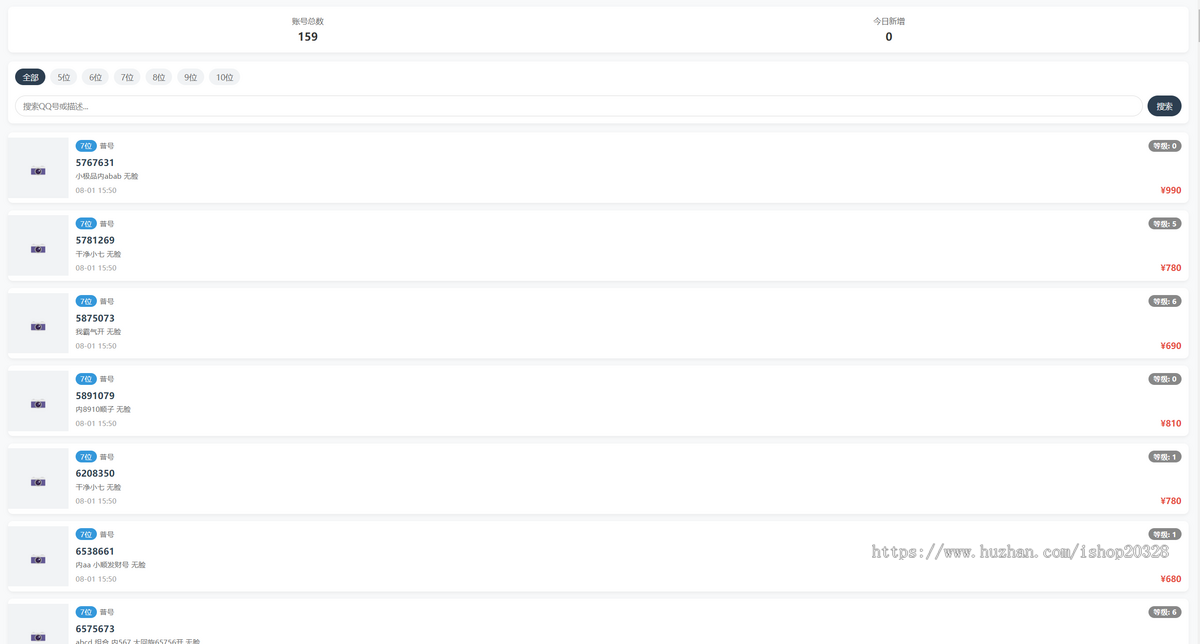Image resolution: width=1200 pixels, height=644 pixels.
Task: Filter the list by 10位
Action: [x=224, y=77]
